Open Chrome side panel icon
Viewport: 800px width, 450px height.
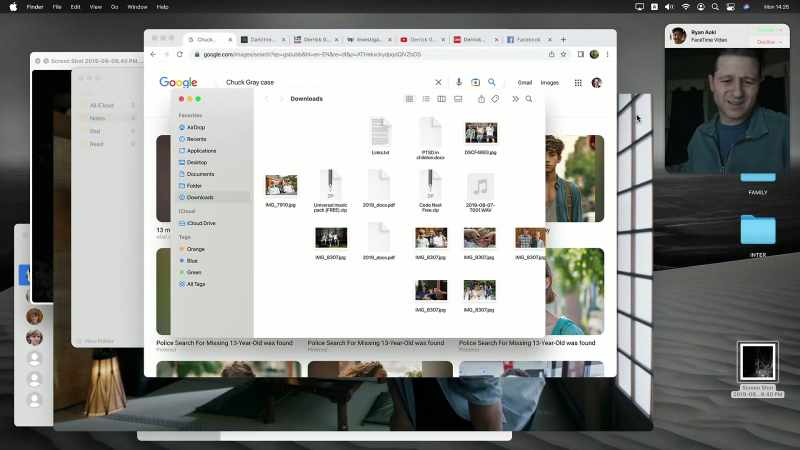tap(581, 54)
